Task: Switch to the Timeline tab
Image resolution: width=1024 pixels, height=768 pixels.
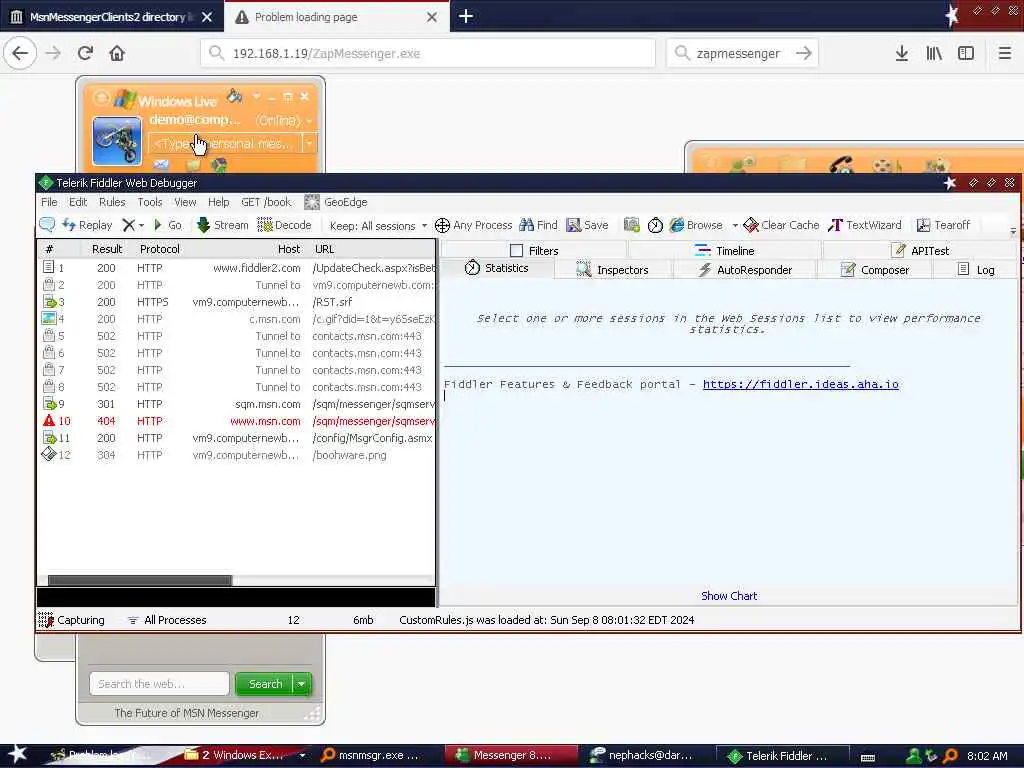Action: [x=724, y=250]
